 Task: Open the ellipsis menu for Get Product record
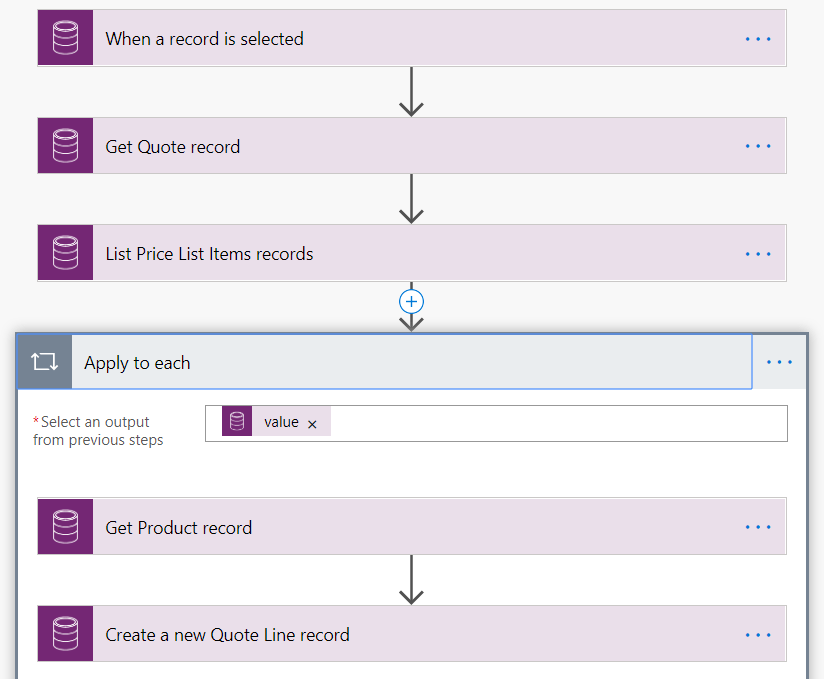(758, 527)
